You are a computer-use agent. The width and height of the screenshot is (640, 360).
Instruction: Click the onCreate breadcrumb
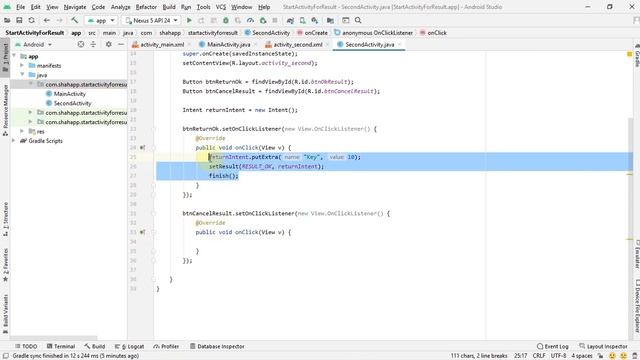click(316, 33)
